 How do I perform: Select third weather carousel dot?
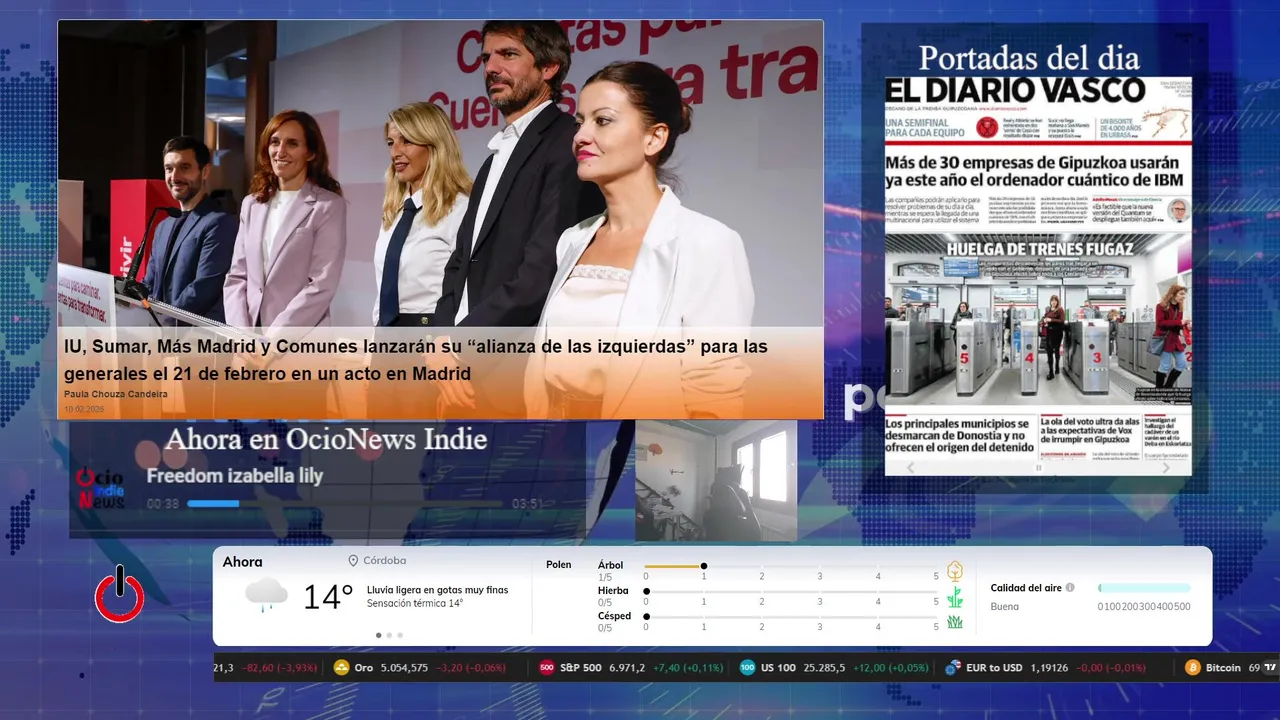[400, 635]
